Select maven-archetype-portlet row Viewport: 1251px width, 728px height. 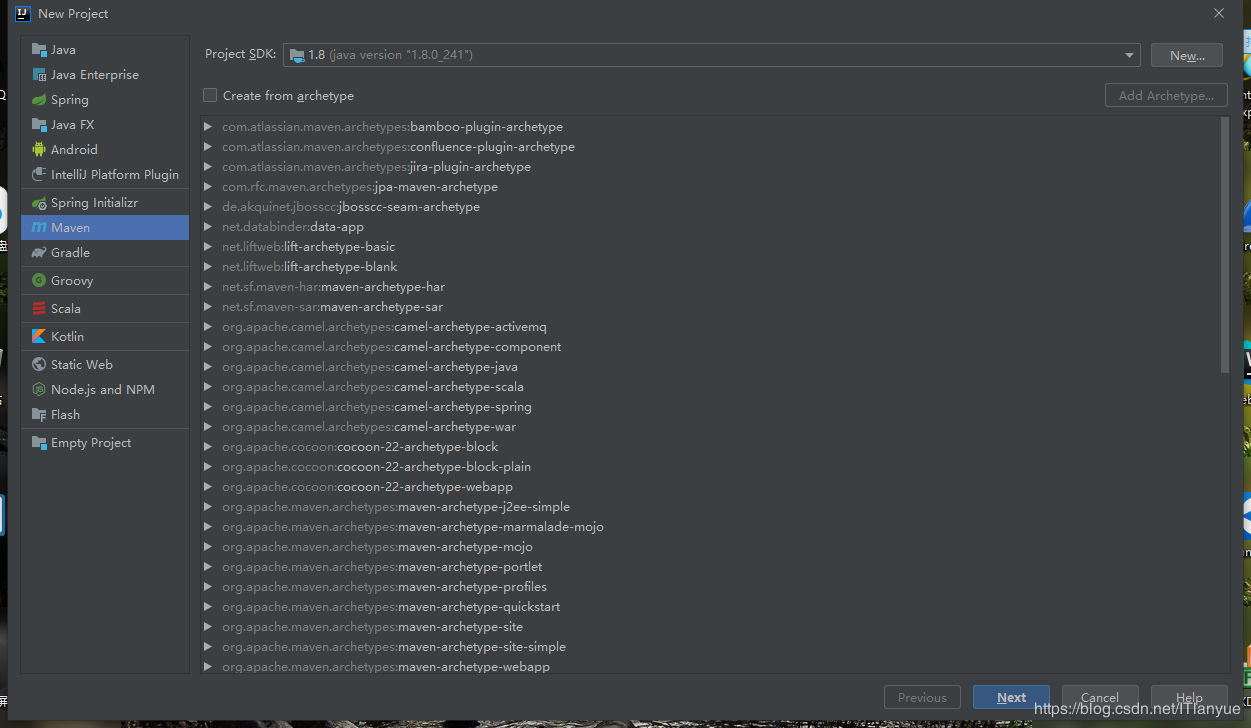[x=710, y=567]
